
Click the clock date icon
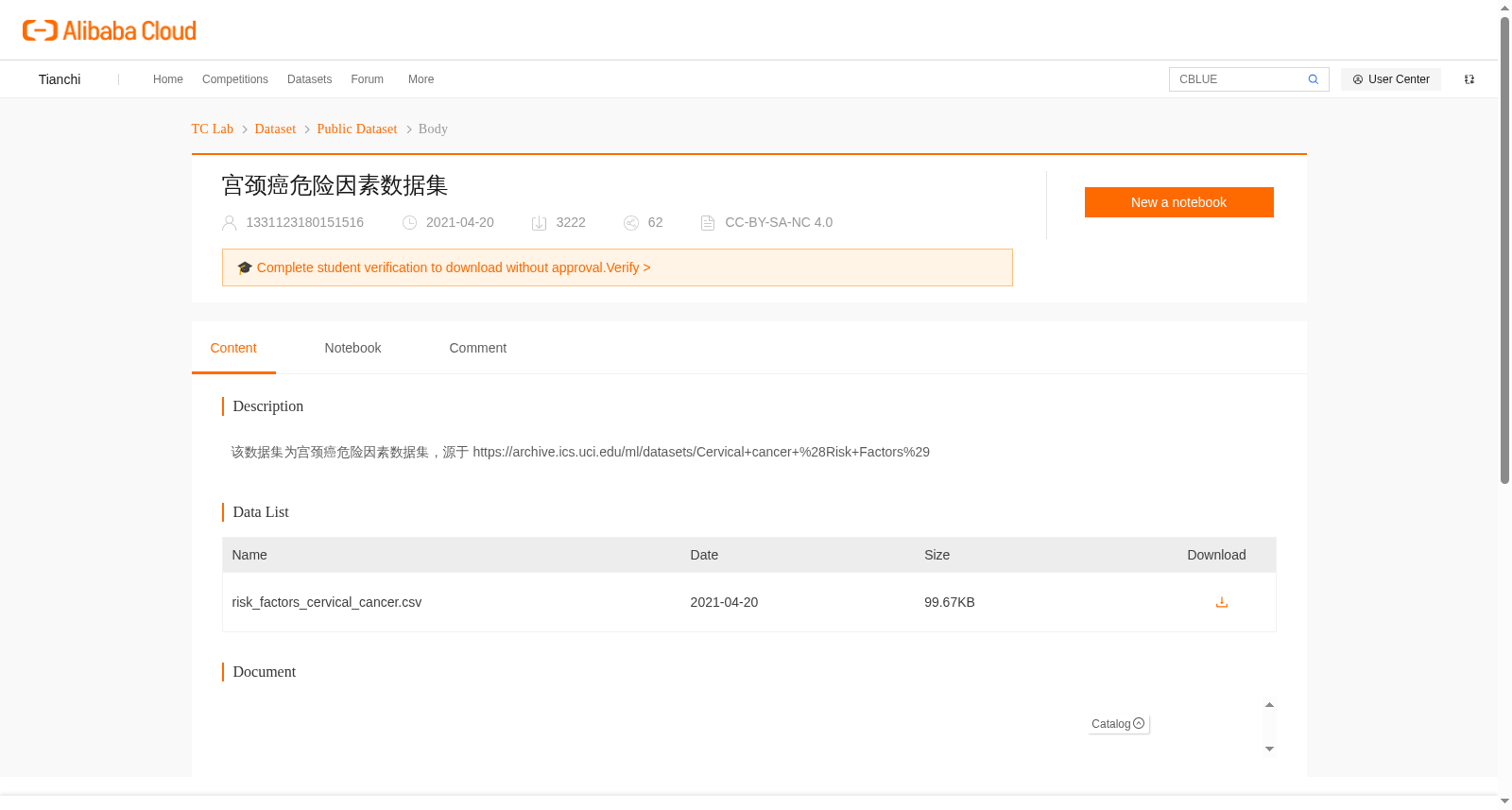(409, 223)
